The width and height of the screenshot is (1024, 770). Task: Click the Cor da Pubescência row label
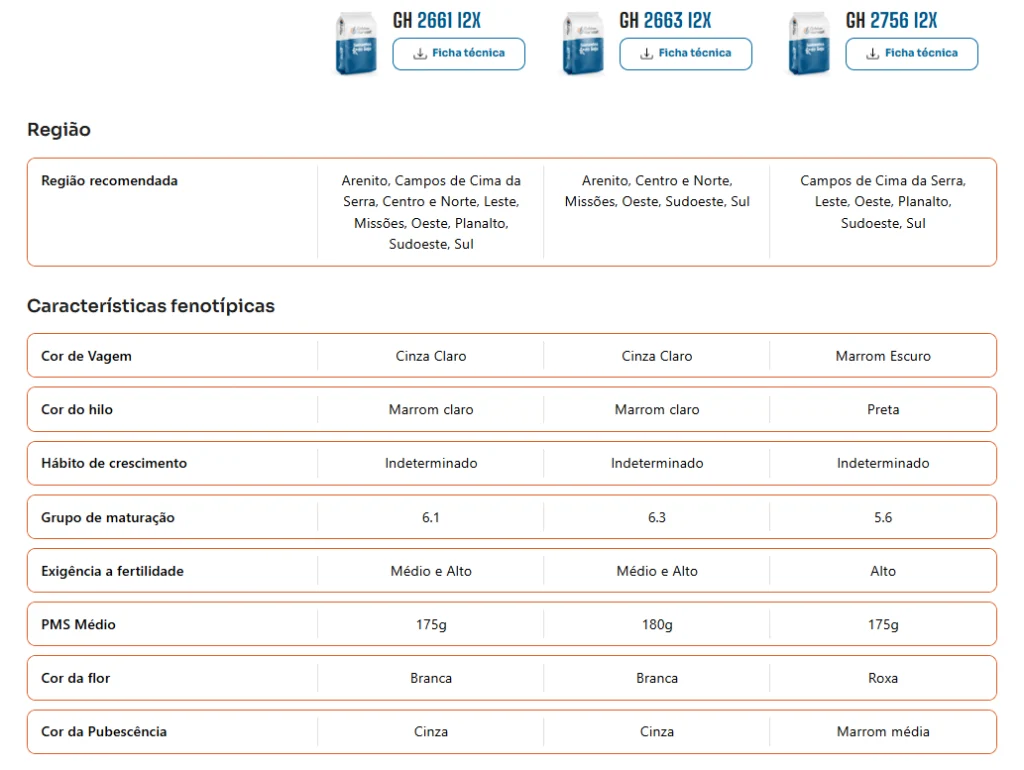point(104,731)
